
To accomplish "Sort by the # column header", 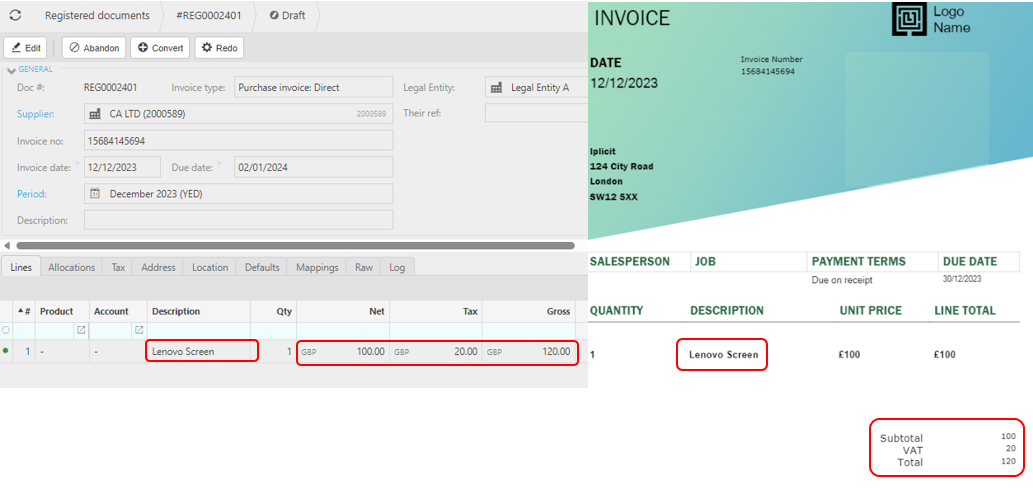I will [24, 312].
